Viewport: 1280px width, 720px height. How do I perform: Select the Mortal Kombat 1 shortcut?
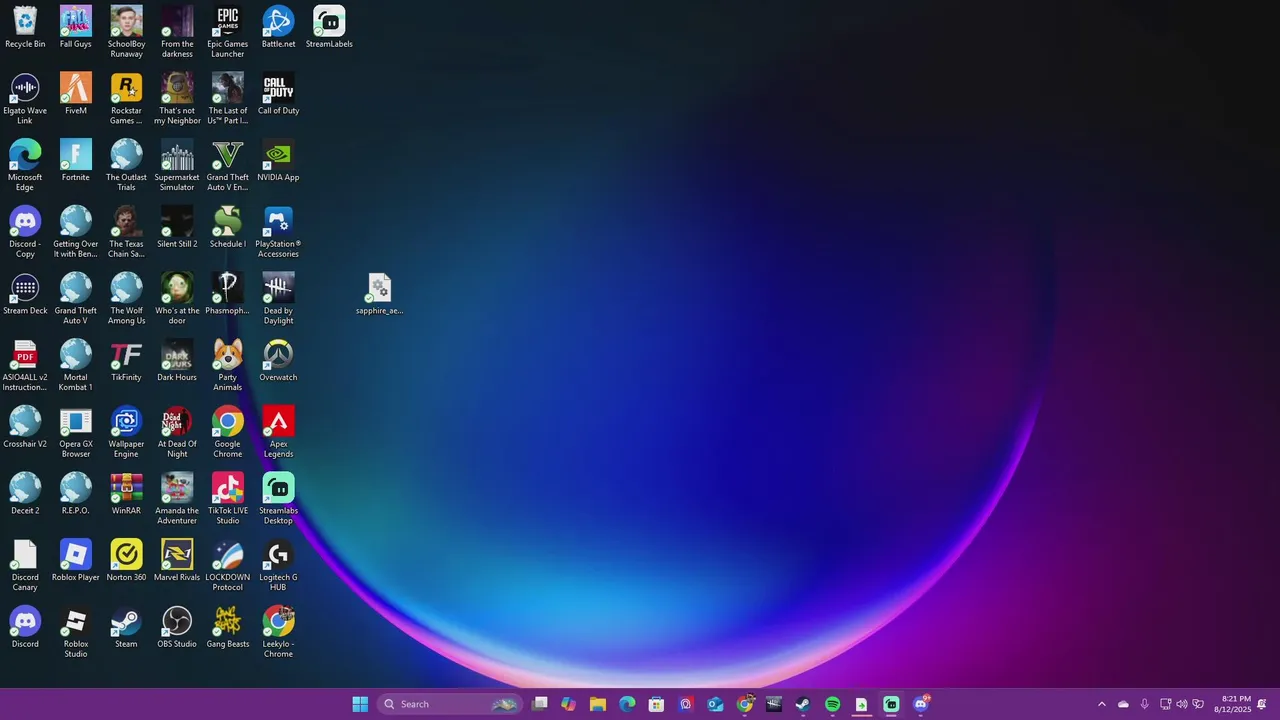pyautogui.click(x=76, y=366)
